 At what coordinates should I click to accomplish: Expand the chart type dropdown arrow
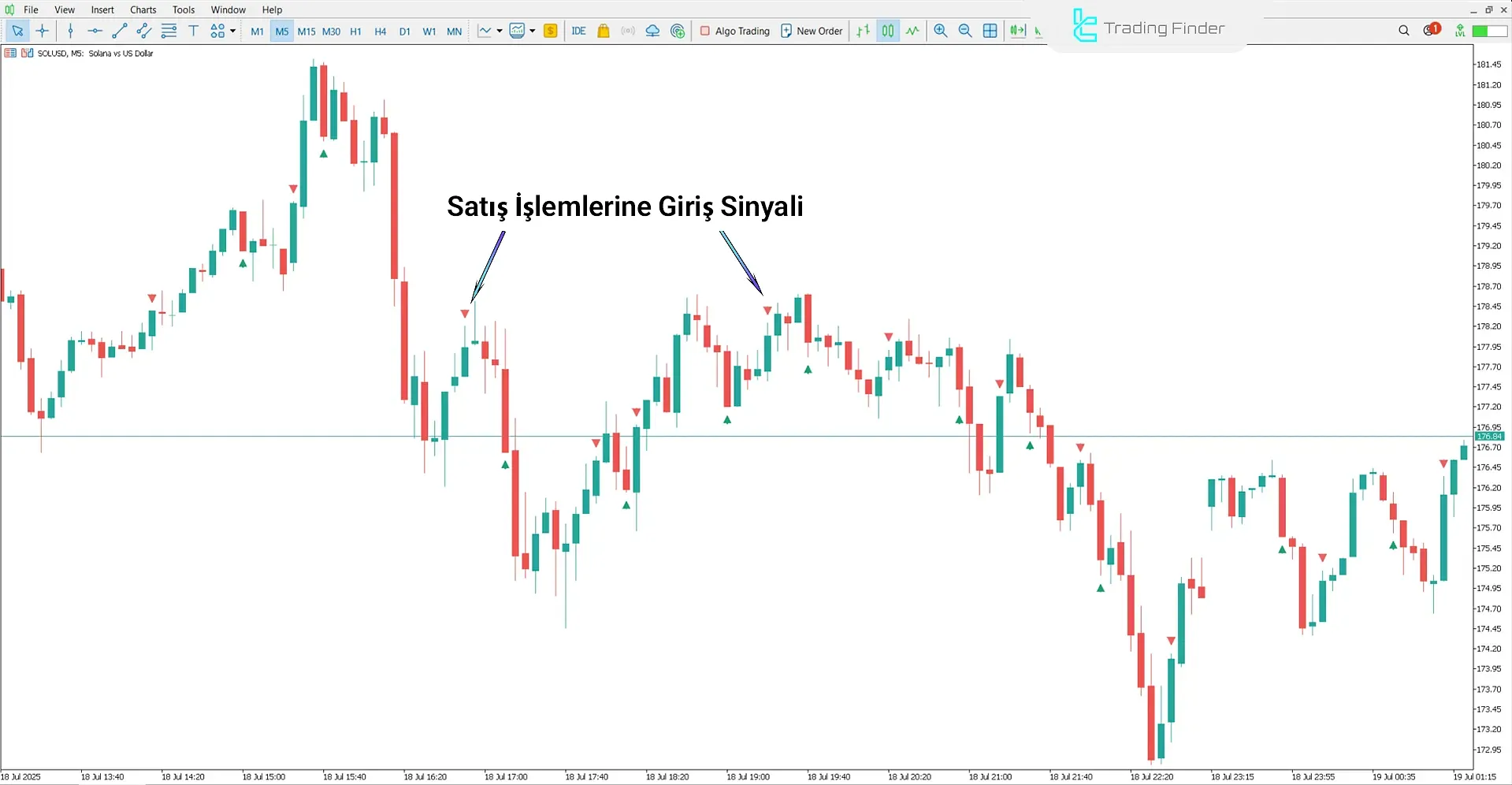point(500,31)
